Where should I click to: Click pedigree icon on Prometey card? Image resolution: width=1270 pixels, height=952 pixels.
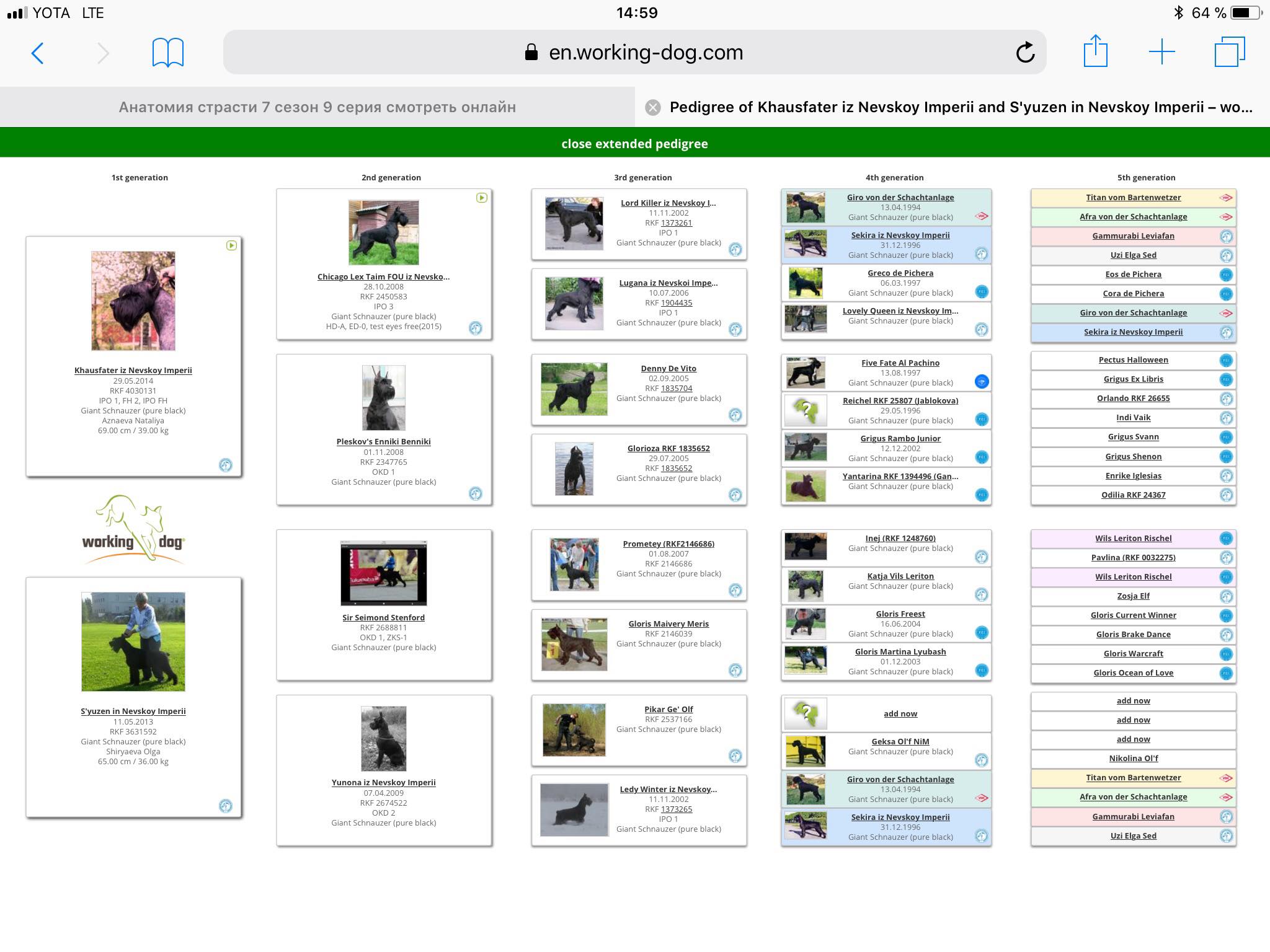click(735, 590)
